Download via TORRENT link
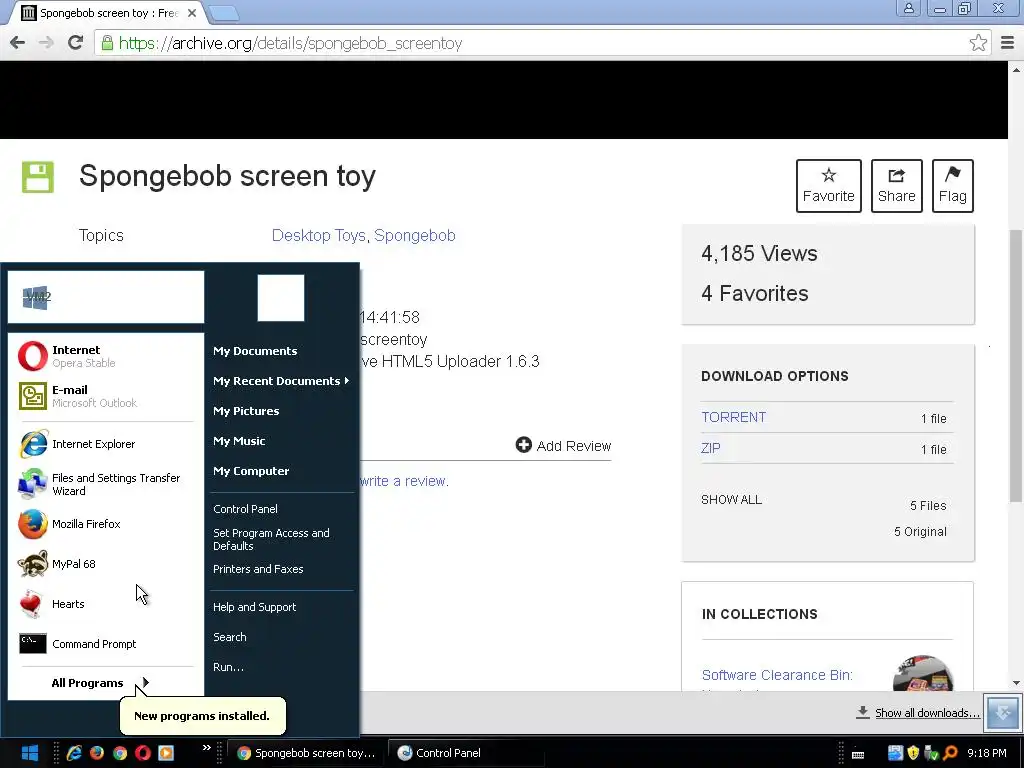Screen dimensions: 1024x768 (x=733, y=417)
